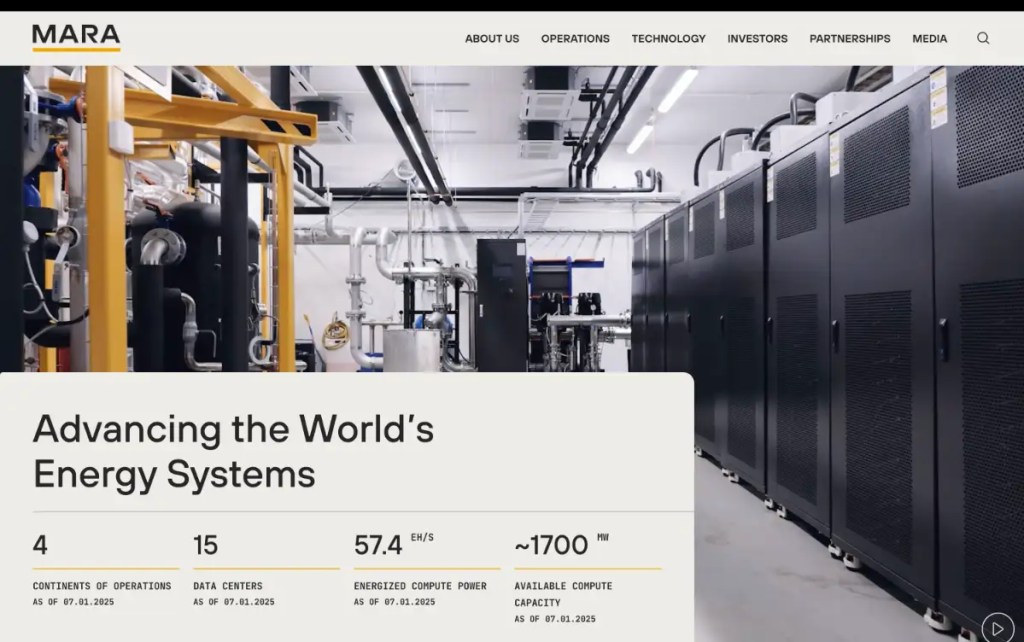The image size is (1024, 642).
Task: Select the "Available Compute Capacity" label
Action: (x=565, y=594)
